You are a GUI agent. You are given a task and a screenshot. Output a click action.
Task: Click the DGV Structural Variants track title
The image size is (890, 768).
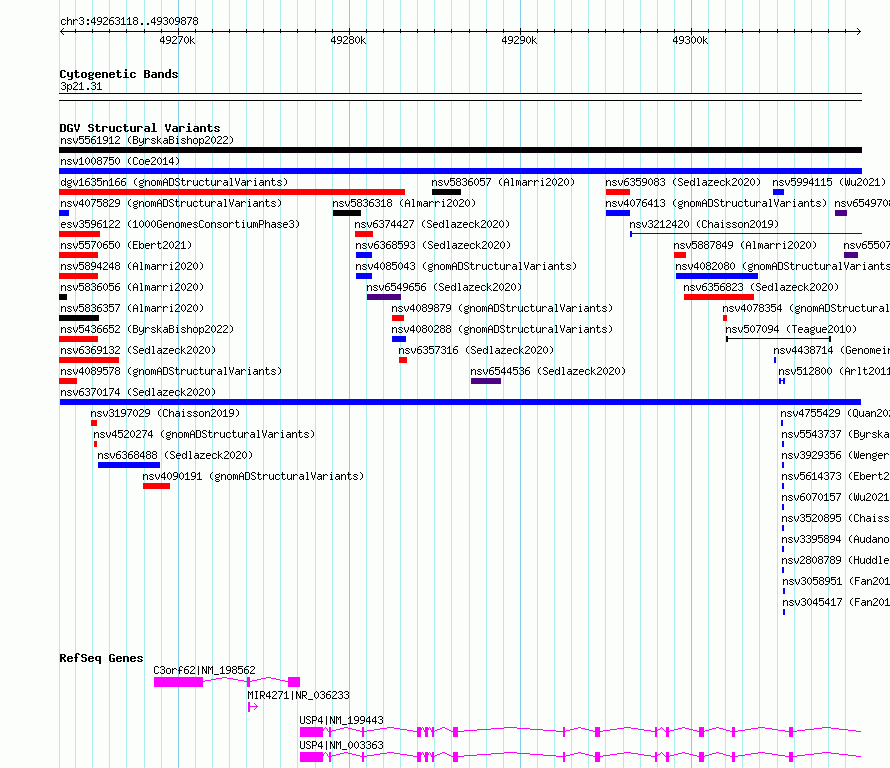(x=140, y=128)
